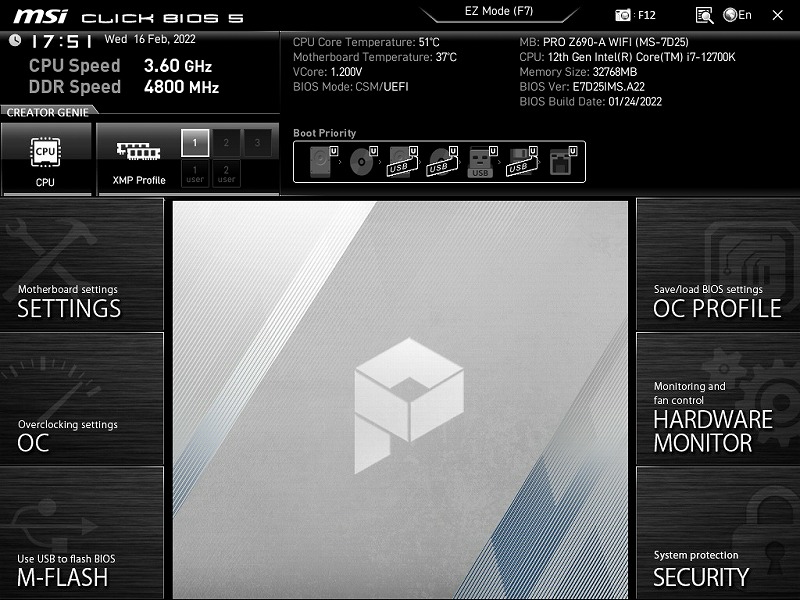Select USB hard disk boot device

(x=403, y=162)
